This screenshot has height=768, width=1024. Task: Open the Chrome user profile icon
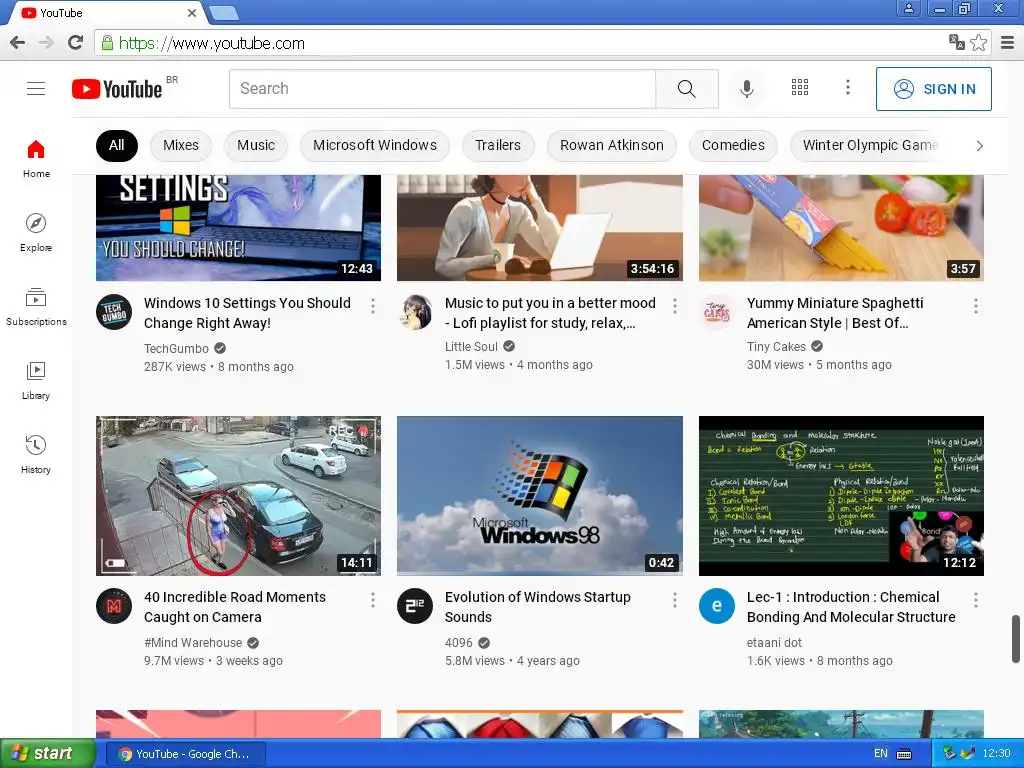pos(908,8)
